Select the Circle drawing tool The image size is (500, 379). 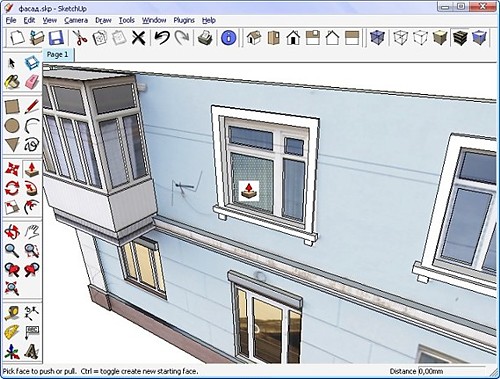(x=12, y=126)
